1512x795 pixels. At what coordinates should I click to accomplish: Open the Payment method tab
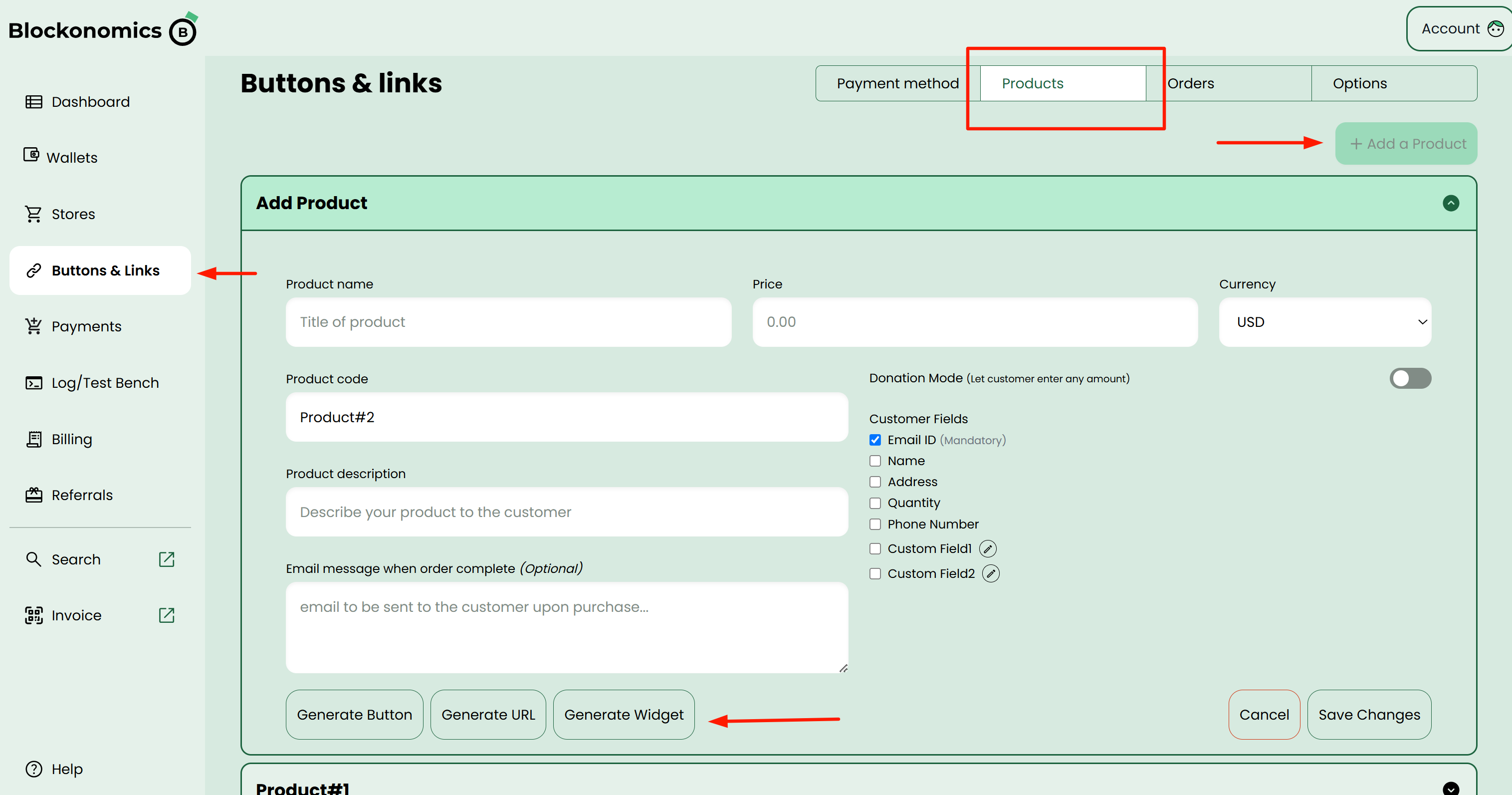(897, 83)
